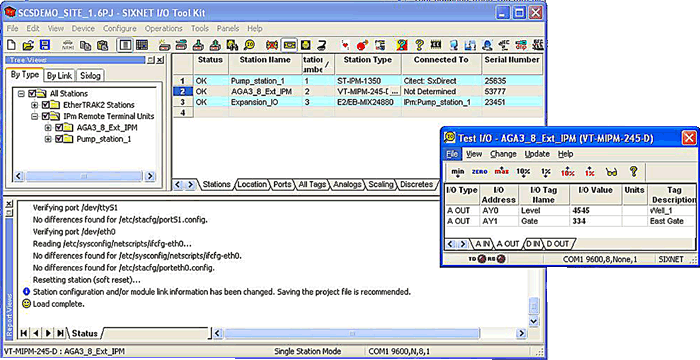Expand the AGA3_8_Ext_IPM tree node
700x360 pixels.
click(x=48, y=128)
